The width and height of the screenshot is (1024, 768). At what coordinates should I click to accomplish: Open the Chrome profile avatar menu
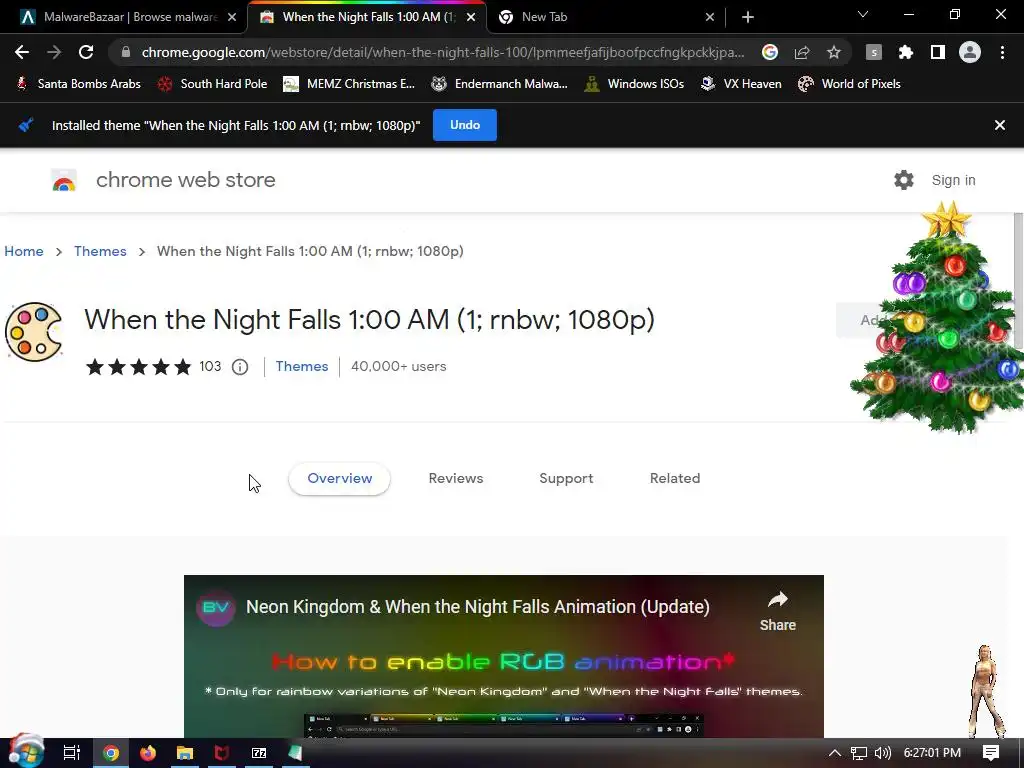[x=970, y=52]
